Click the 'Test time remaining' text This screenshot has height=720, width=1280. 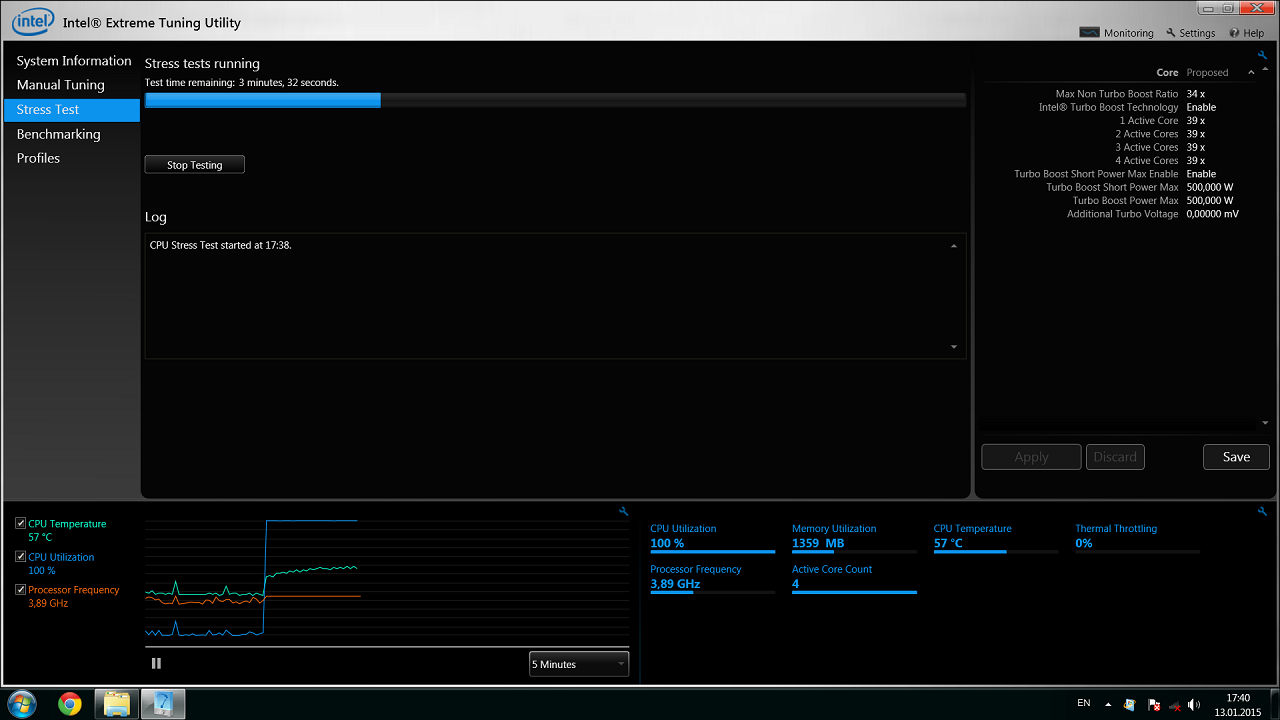click(x=242, y=82)
